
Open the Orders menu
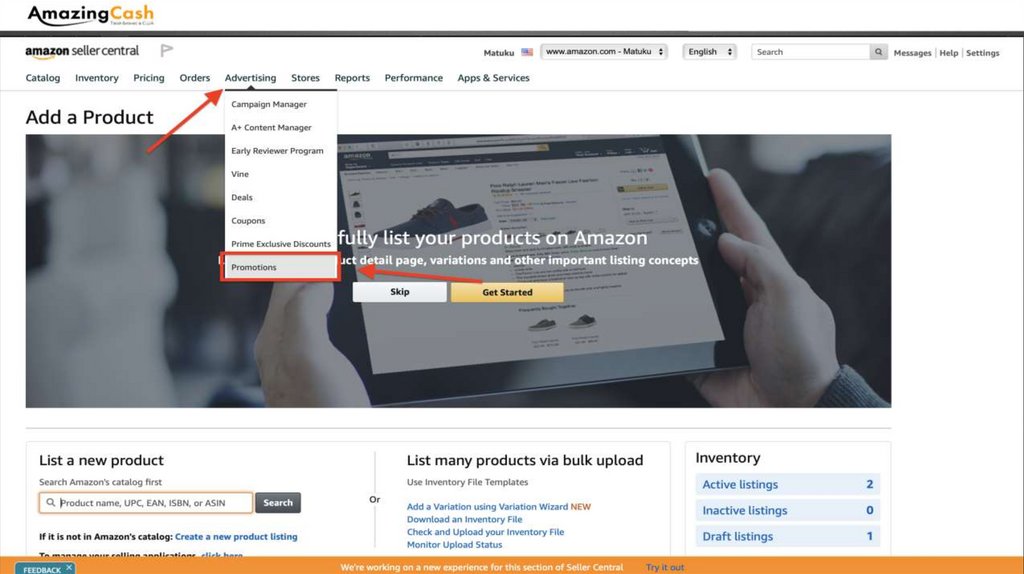point(195,78)
